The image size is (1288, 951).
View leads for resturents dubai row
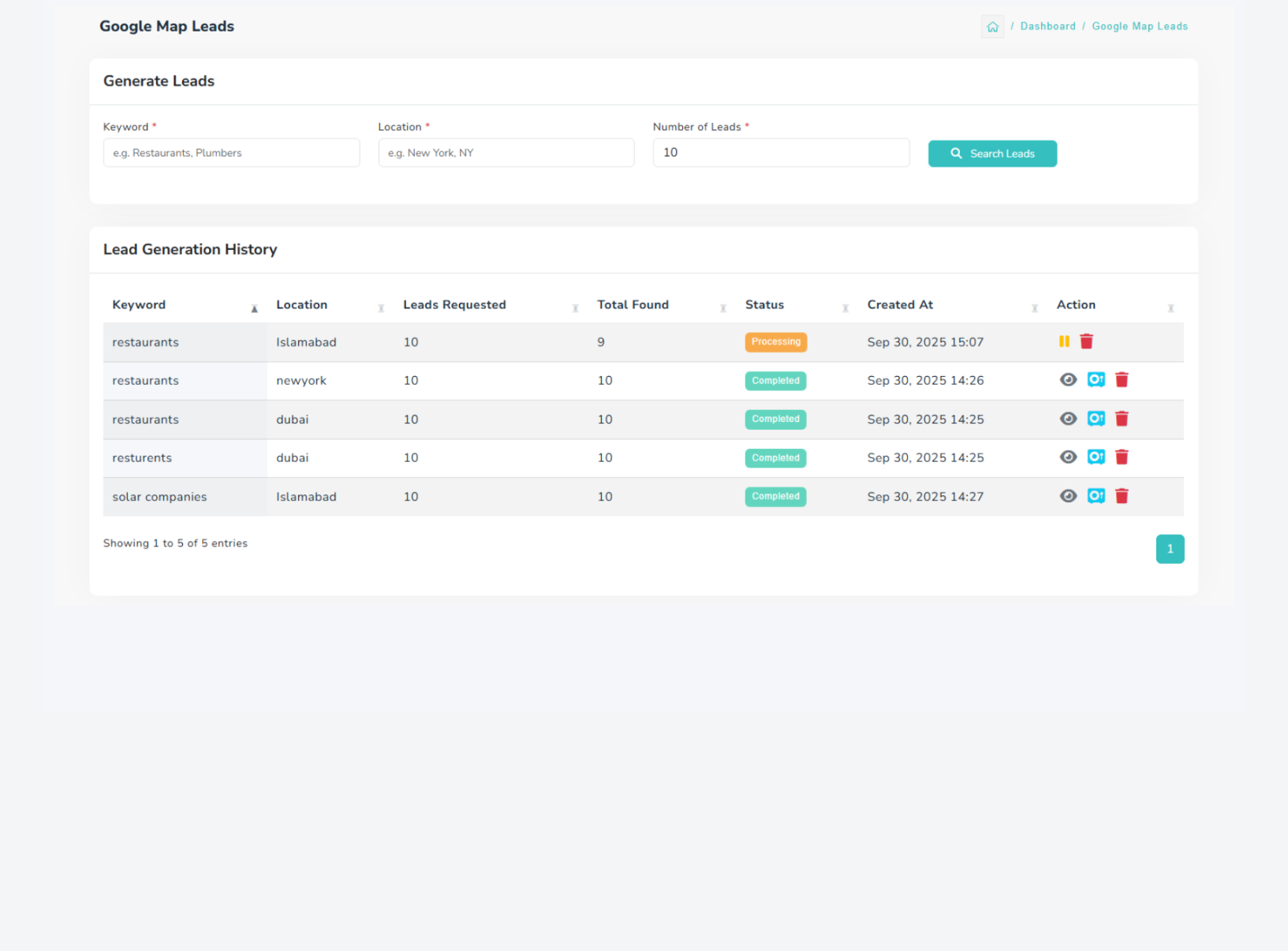(1068, 457)
